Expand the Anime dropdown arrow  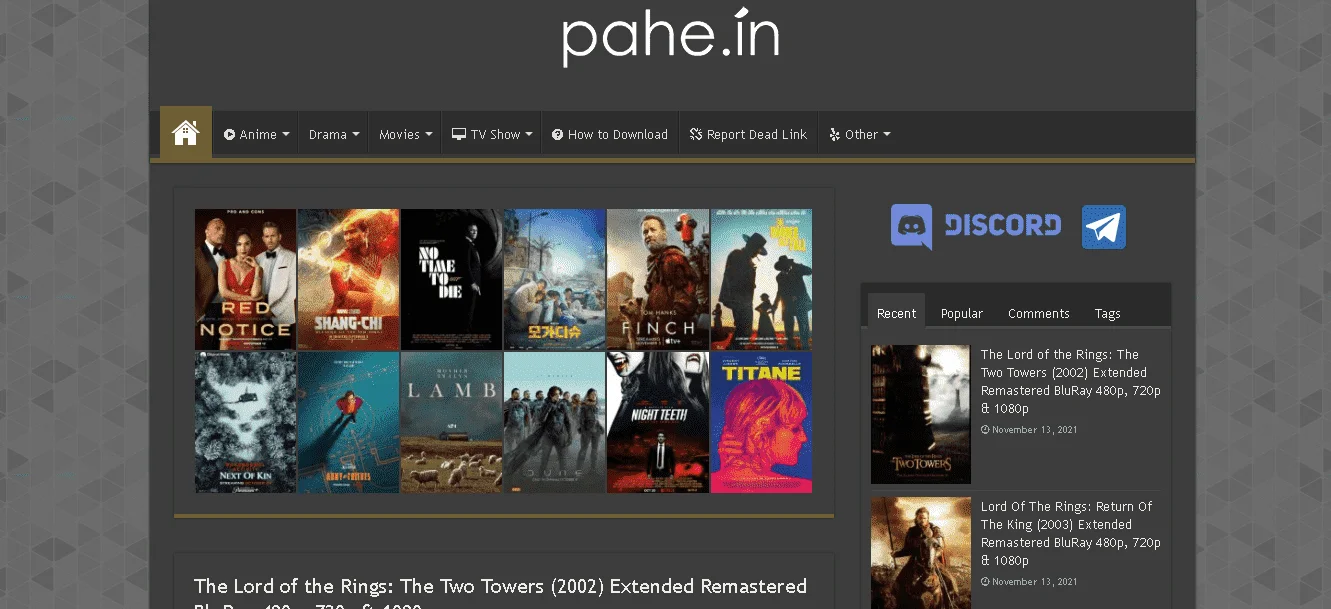(286, 134)
